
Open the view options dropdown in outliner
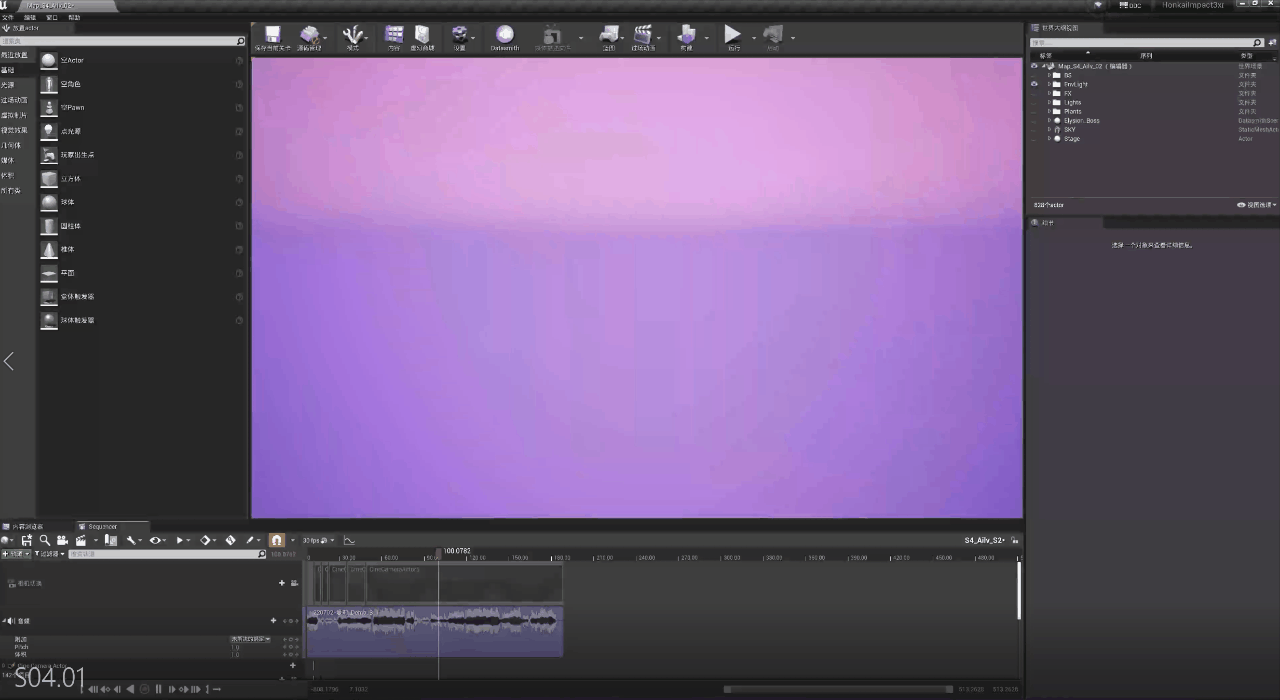(x=1256, y=205)
